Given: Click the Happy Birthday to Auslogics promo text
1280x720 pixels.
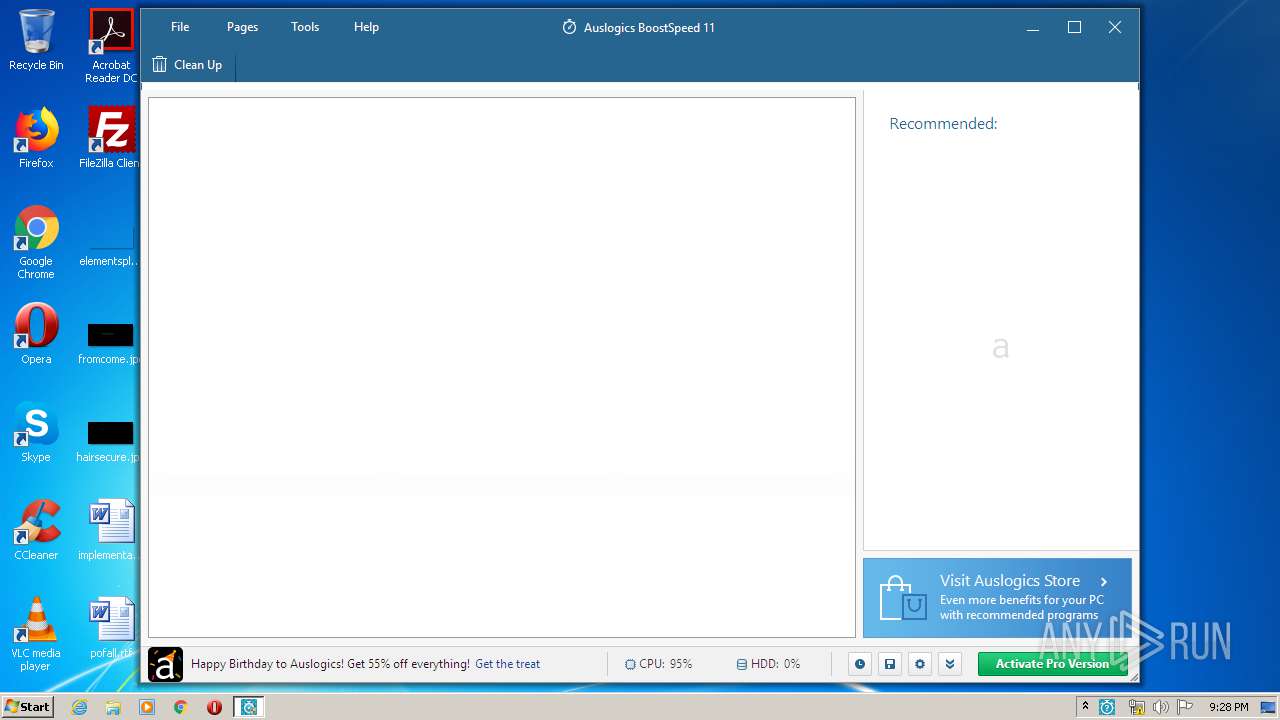Looking at the screenshot, I should tap(330, 664).
